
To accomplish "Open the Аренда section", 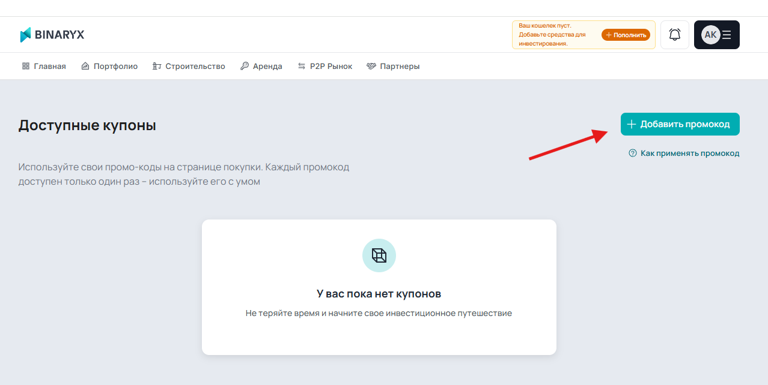I will (x=261, y=66).
